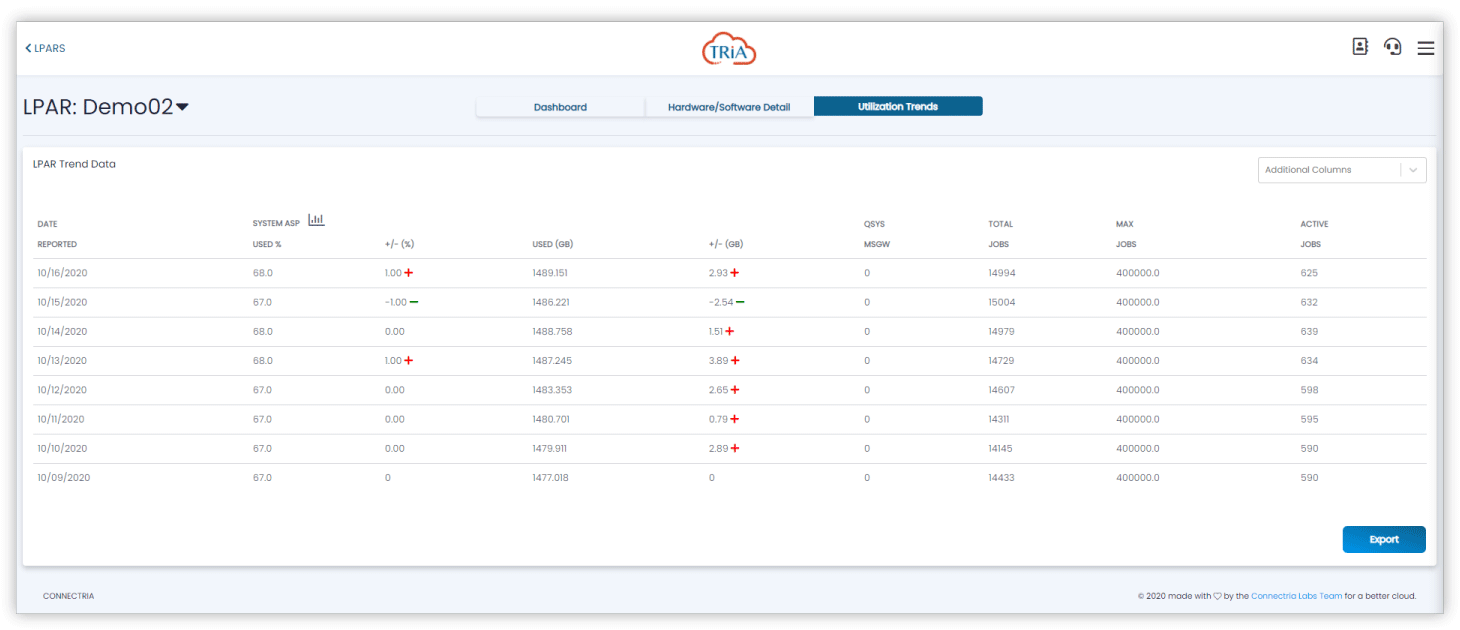Switch to the Dashboard tab
The width and height of the screenshot is (1460, 630).
click(560, 107)
